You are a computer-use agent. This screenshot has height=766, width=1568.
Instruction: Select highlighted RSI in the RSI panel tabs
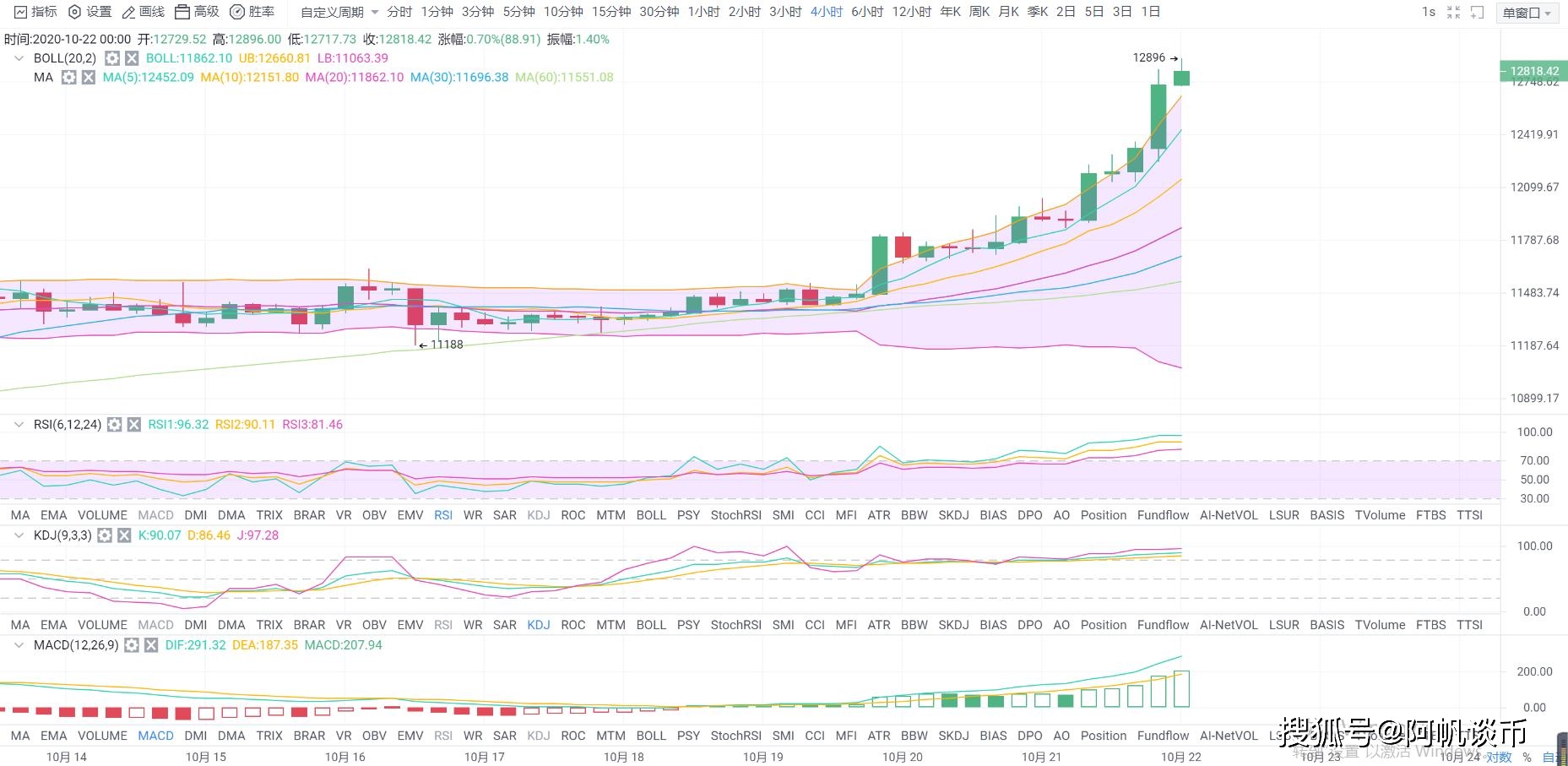443,515
